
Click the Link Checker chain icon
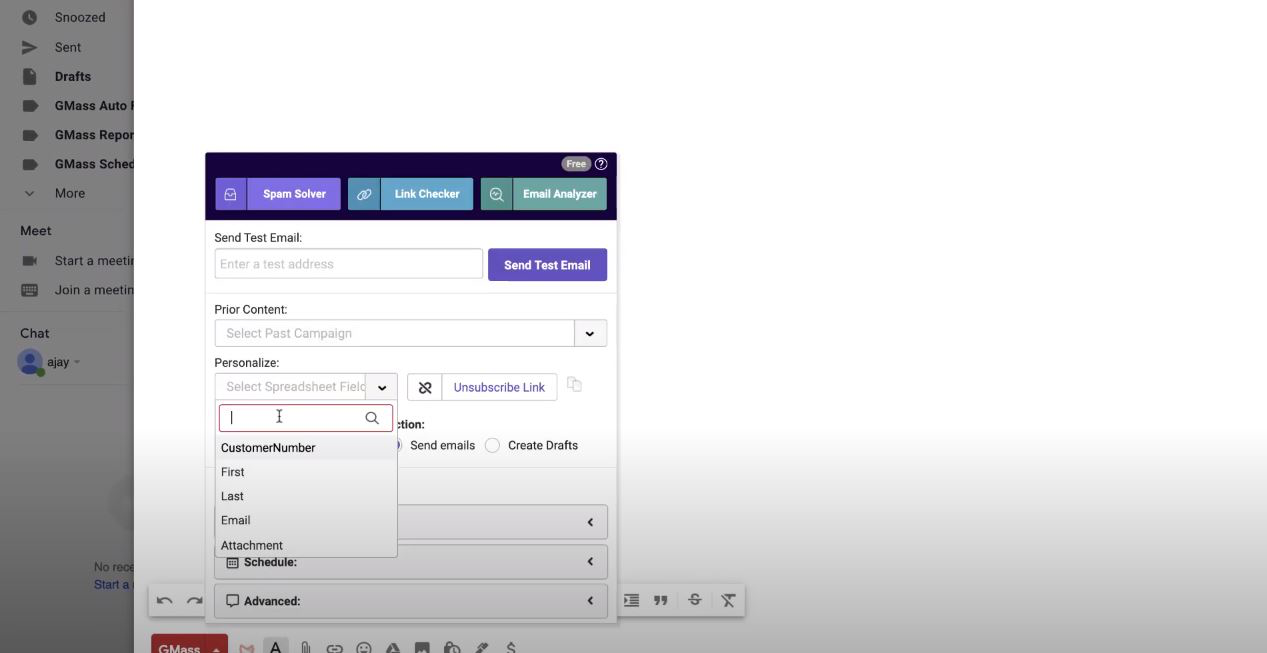click(x=364, y=194)
